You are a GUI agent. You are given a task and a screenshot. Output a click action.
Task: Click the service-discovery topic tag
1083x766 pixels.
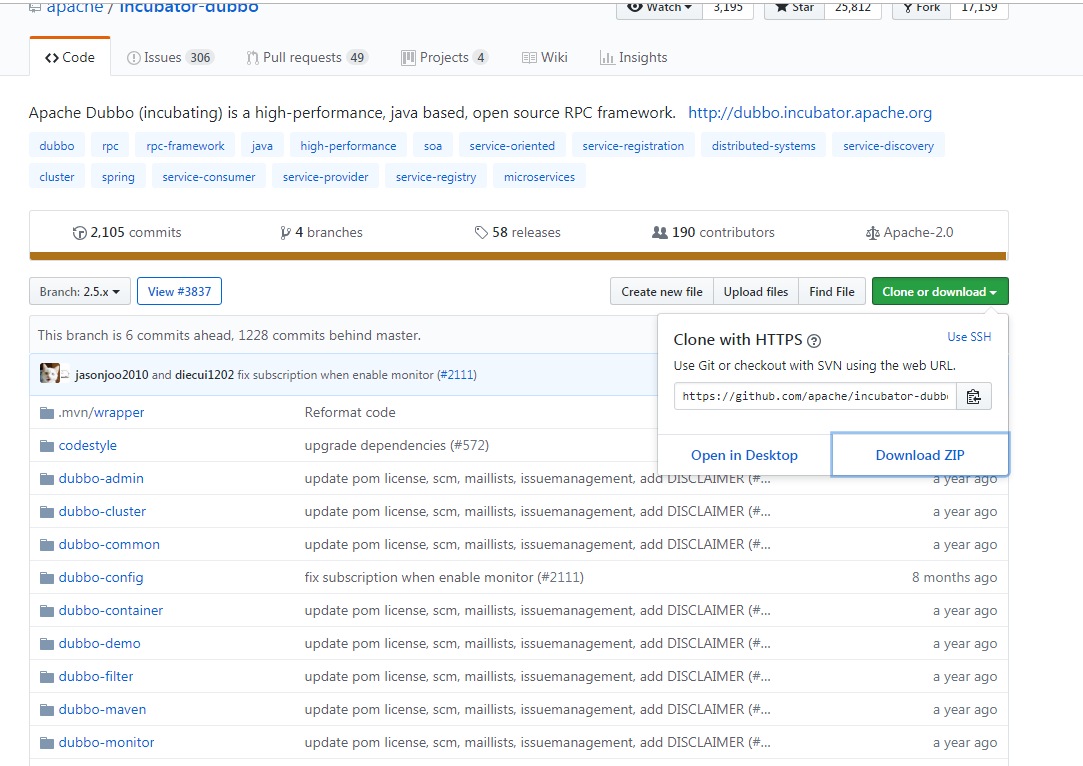888,146
